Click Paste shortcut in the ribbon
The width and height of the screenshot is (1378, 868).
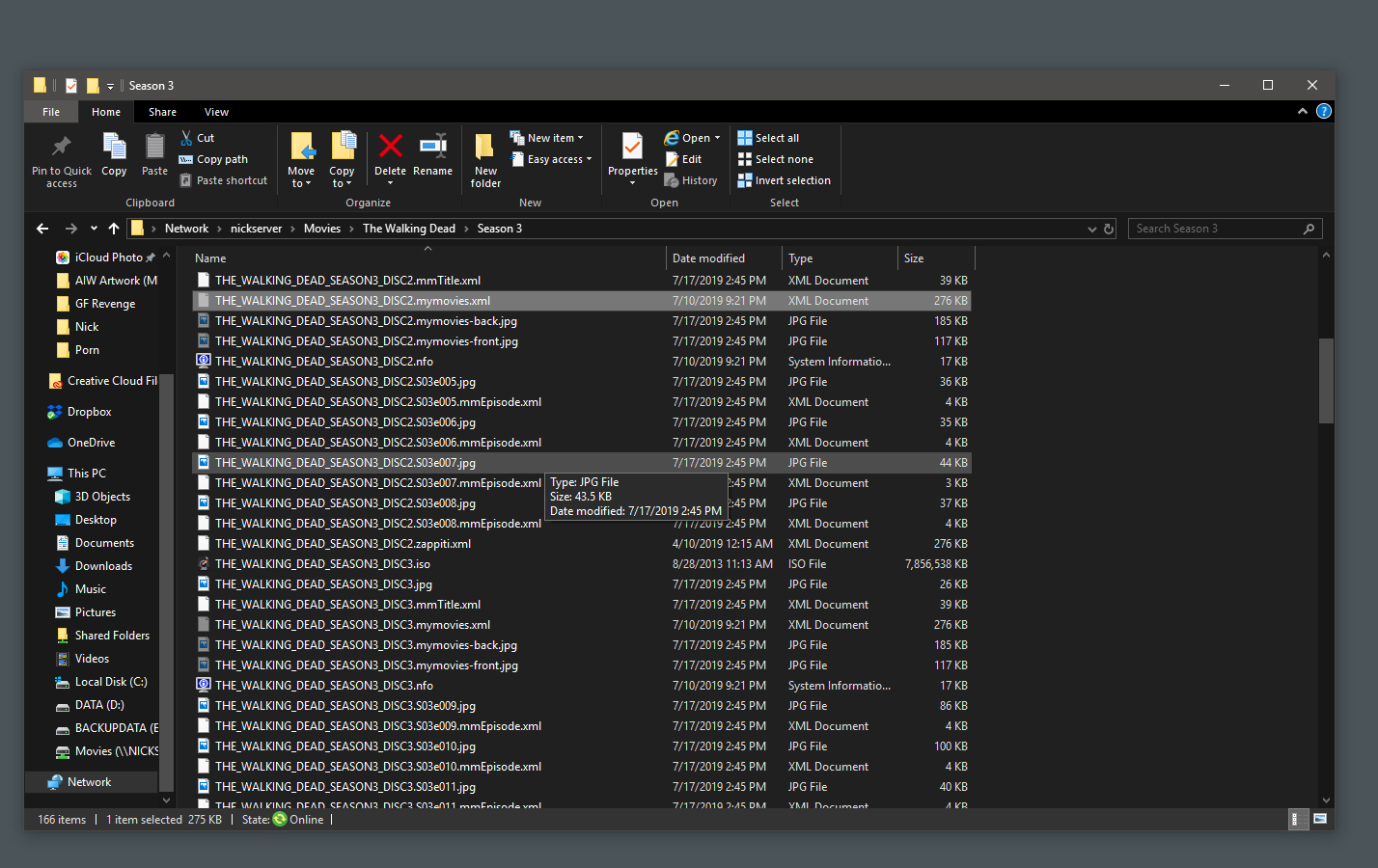223,180
